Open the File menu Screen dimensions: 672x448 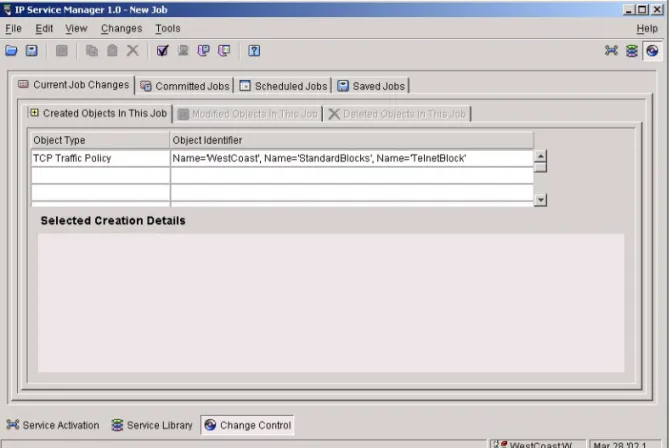(x=13, y=28)
